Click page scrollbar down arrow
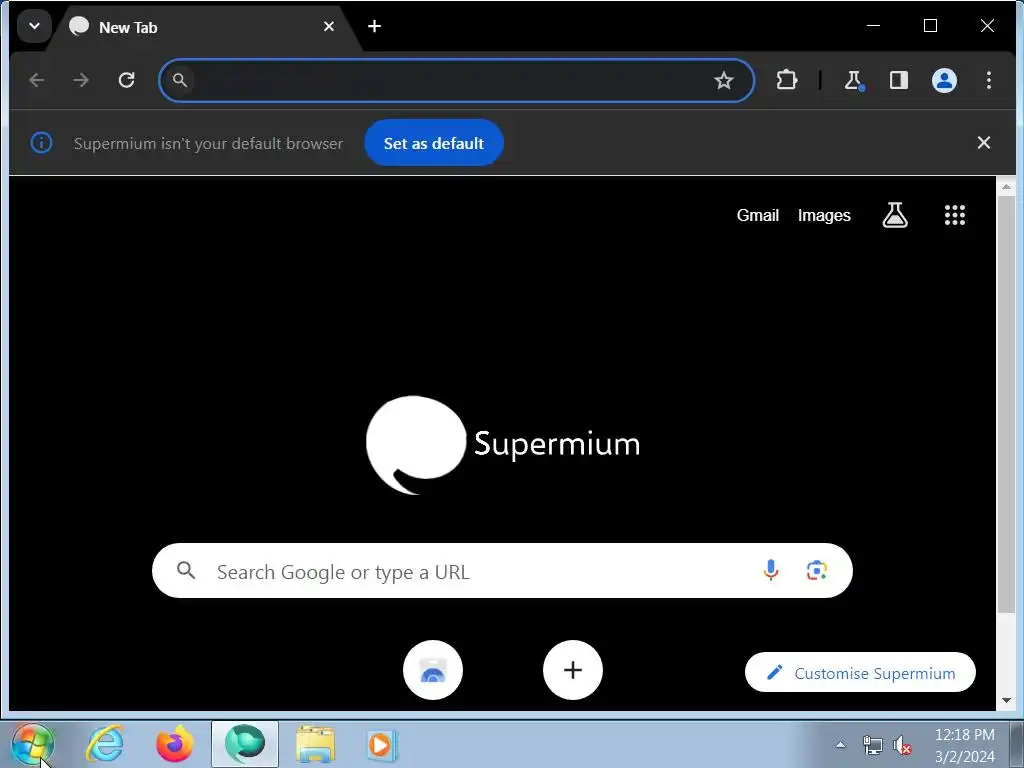The image size is (1024, 768). click(1006, 701)
